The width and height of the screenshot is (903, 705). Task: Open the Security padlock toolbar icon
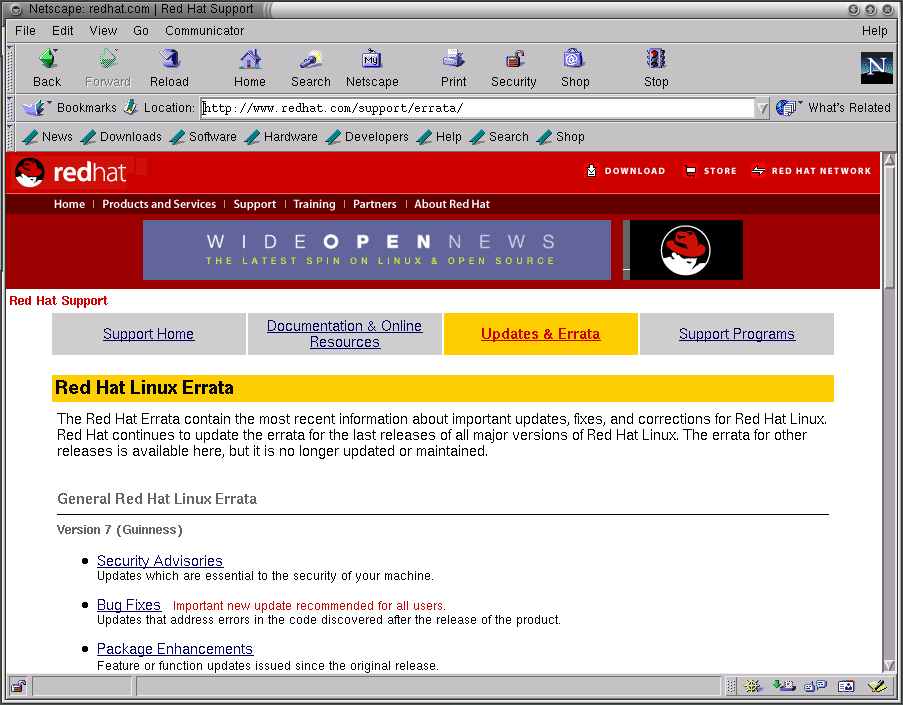click(x=514, y=60)
